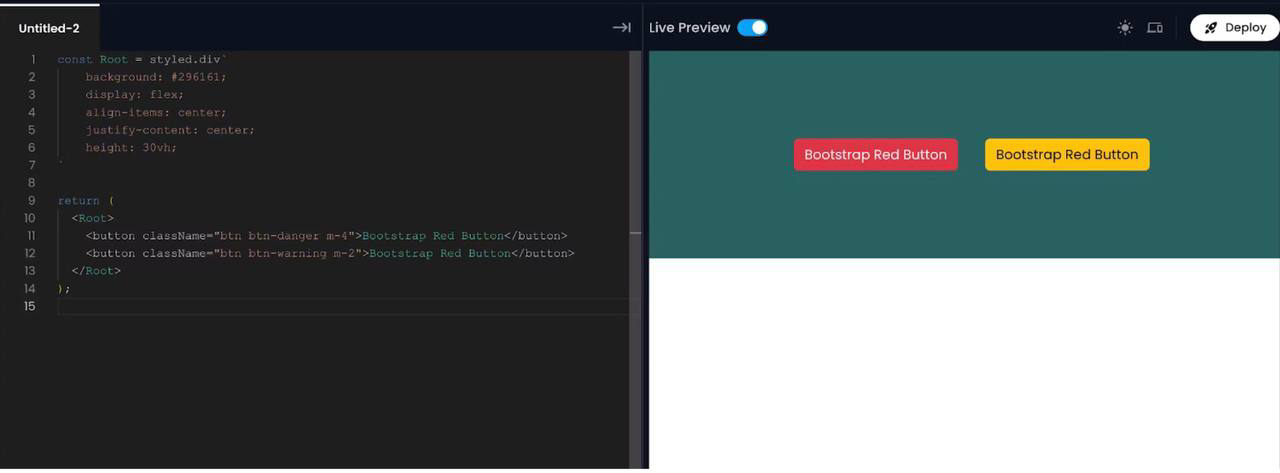The height and width of the screenshot is (473, 1280).
Task: Click the 'height: 30vh;' code line
Action: tap(131, 148)
